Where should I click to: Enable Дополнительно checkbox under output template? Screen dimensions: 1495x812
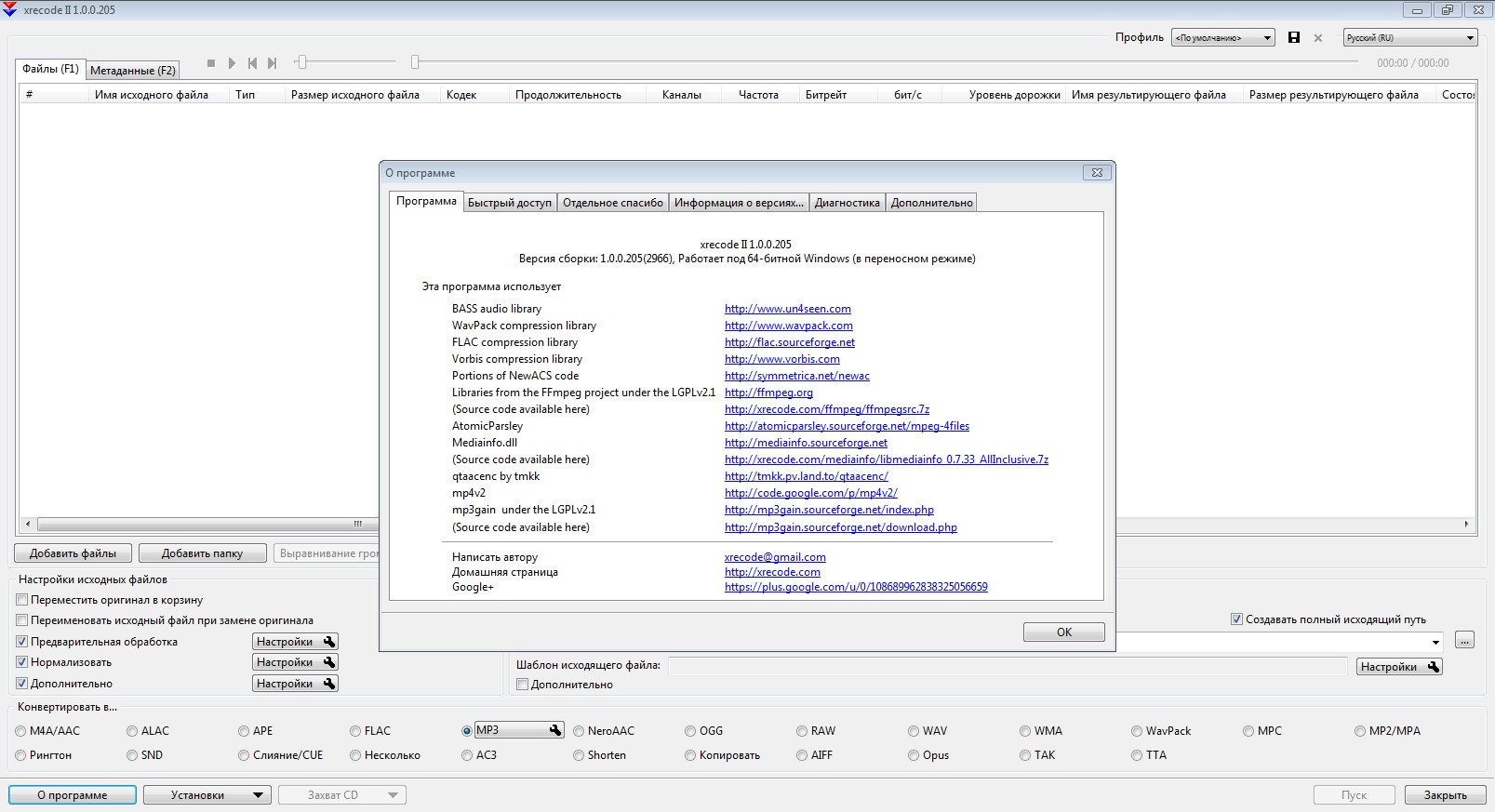tap(522, 685)
